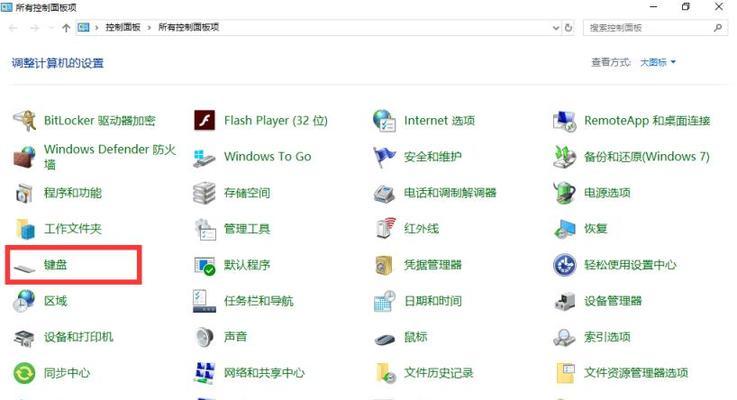Viewport: 737px width, 400px height.
Task: Open 鼠标 mouse icon
Action: (x=385, y=338)
